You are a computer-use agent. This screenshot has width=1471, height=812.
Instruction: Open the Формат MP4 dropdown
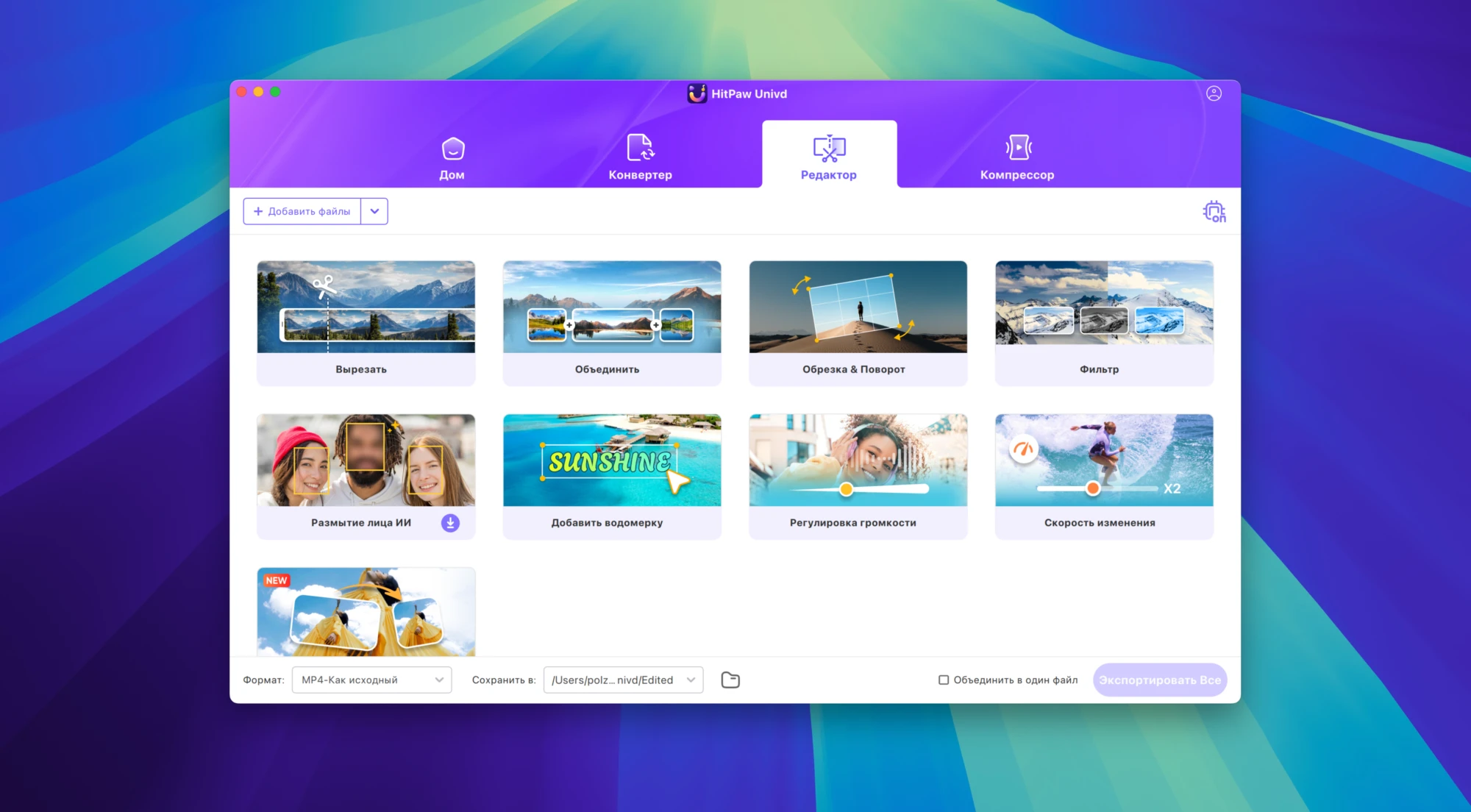(x=371, y=680)
